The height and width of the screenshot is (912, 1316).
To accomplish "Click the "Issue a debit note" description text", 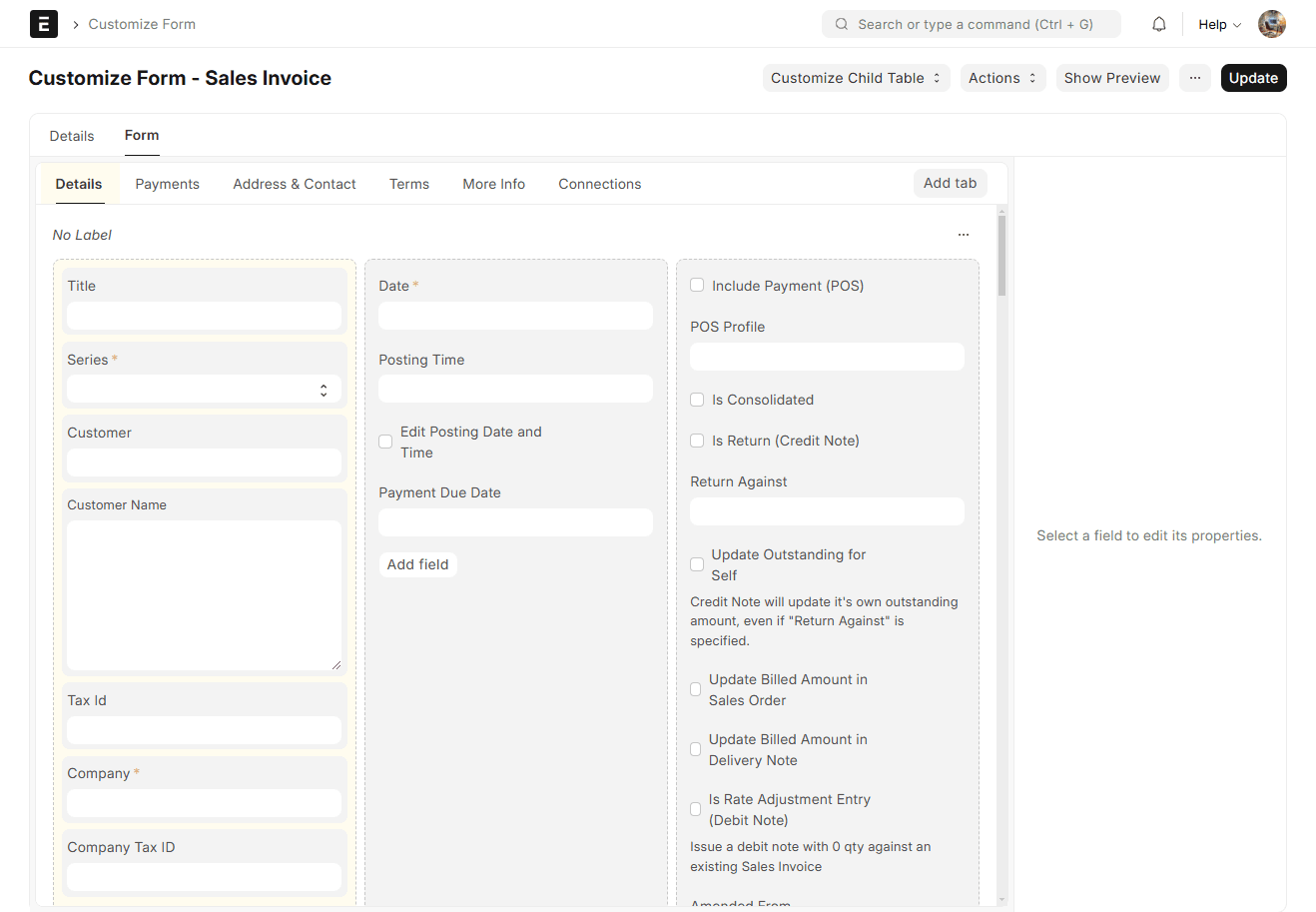I will 810,856.
